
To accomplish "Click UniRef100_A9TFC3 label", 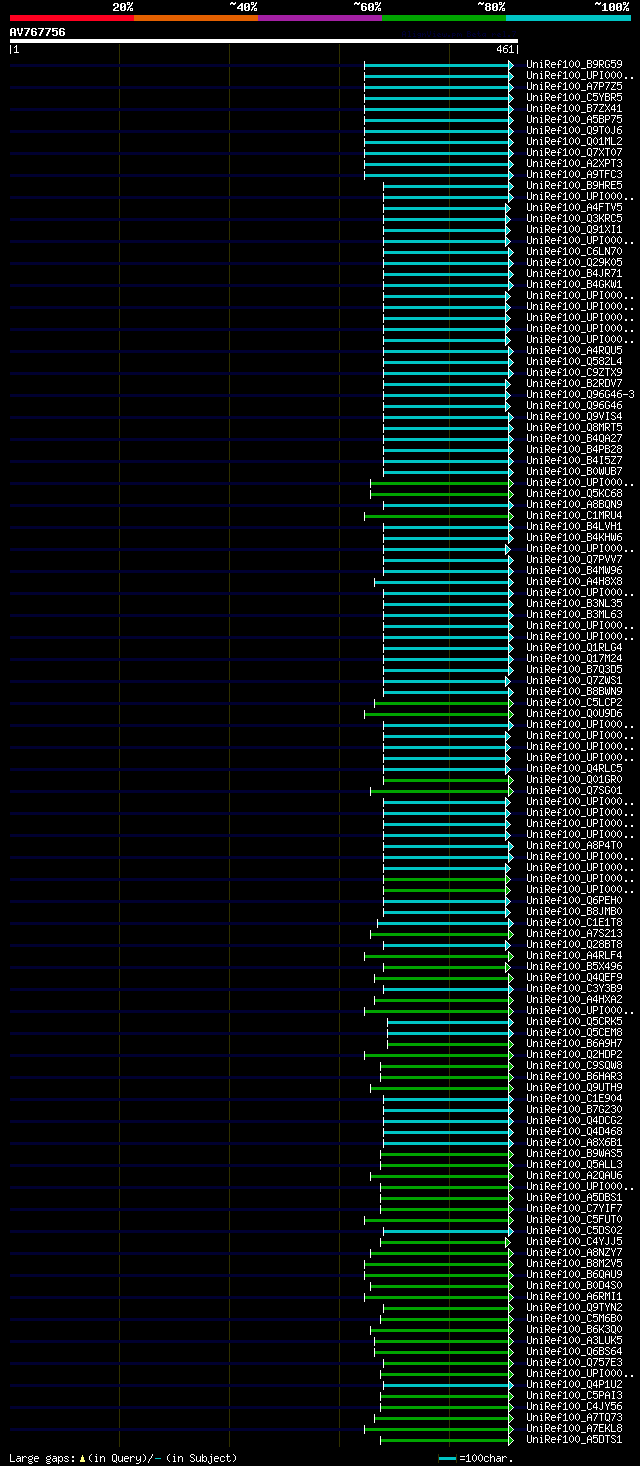I will [573, 175].
